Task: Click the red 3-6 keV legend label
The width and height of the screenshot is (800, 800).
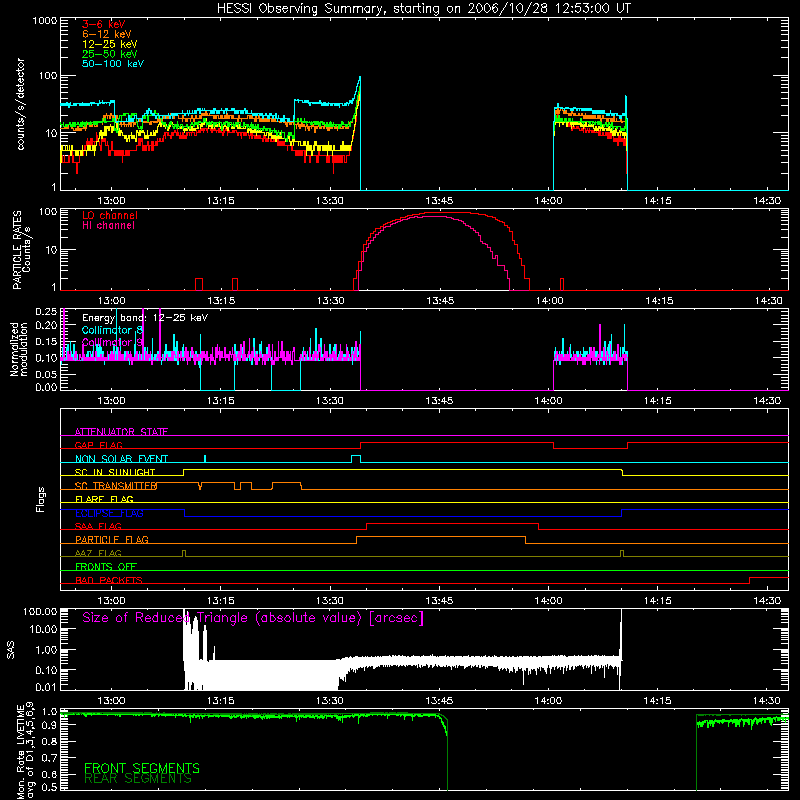Action: 103,24
